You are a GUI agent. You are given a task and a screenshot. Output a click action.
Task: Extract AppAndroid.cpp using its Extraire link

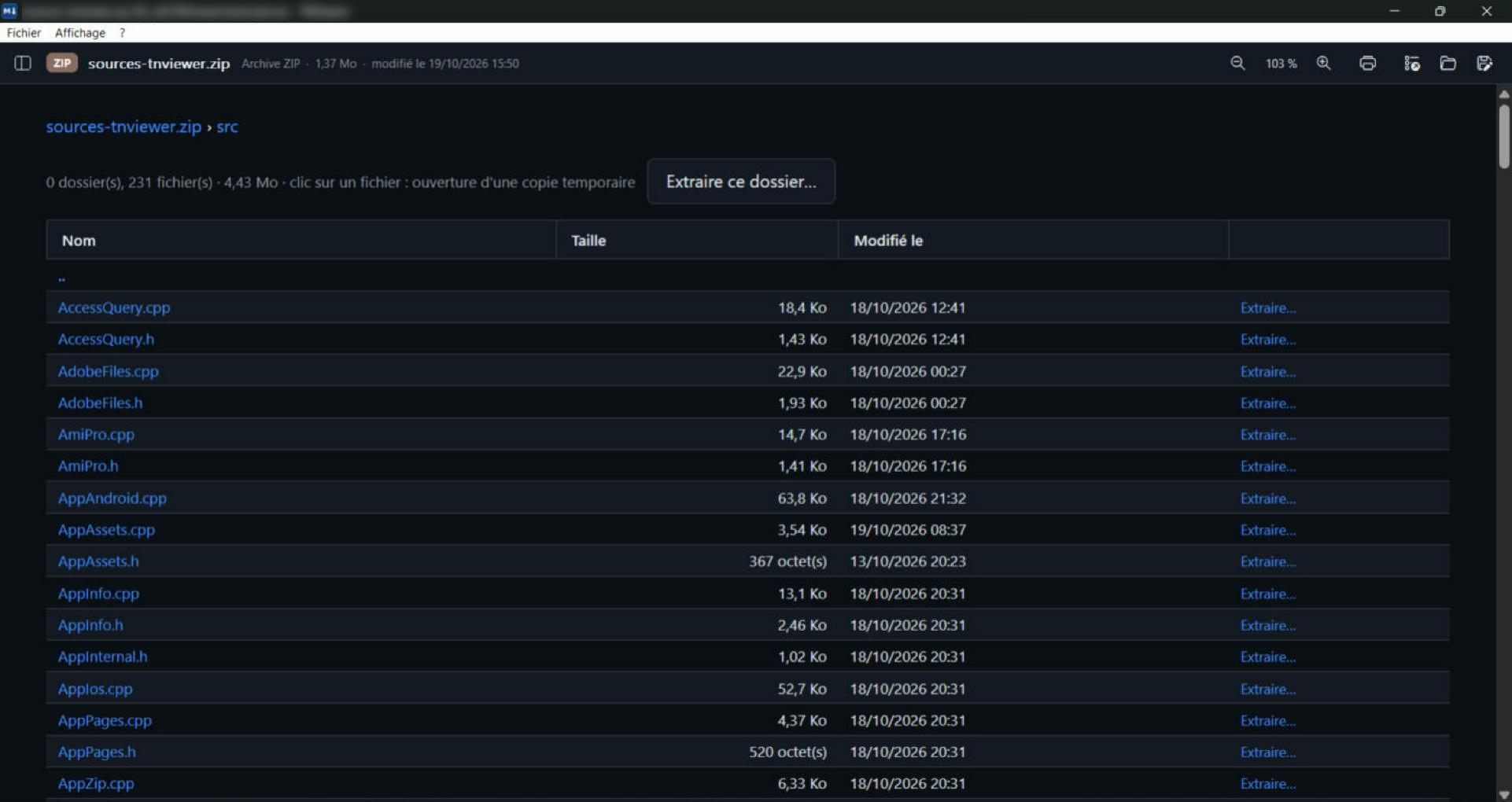pos(1267,498)
